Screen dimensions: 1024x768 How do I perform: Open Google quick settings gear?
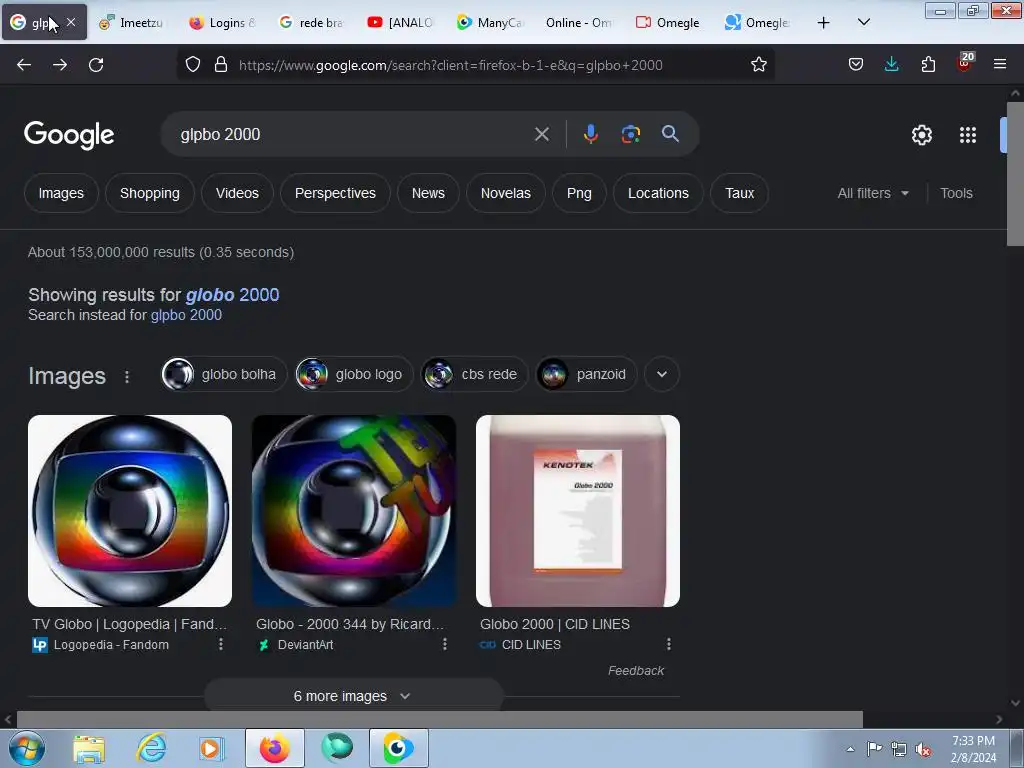[921, 135]
